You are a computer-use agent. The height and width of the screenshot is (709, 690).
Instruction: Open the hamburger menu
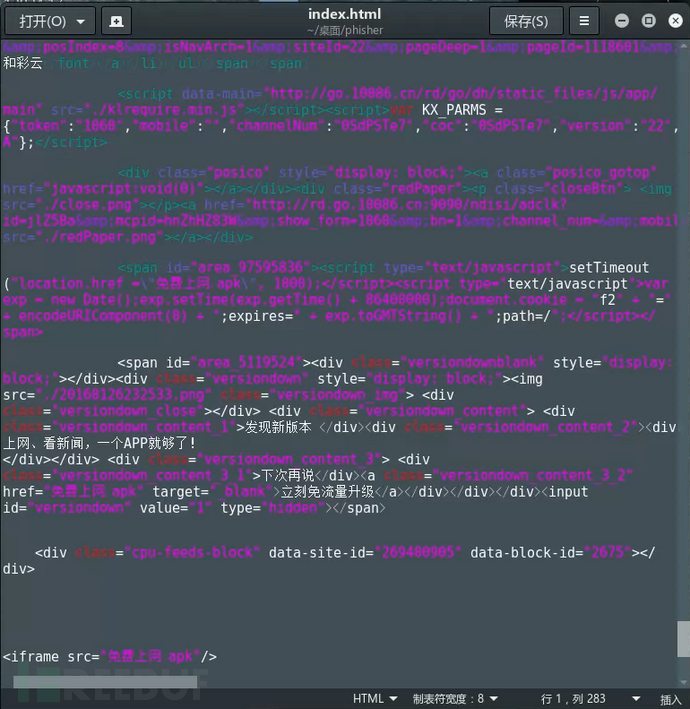584,21
